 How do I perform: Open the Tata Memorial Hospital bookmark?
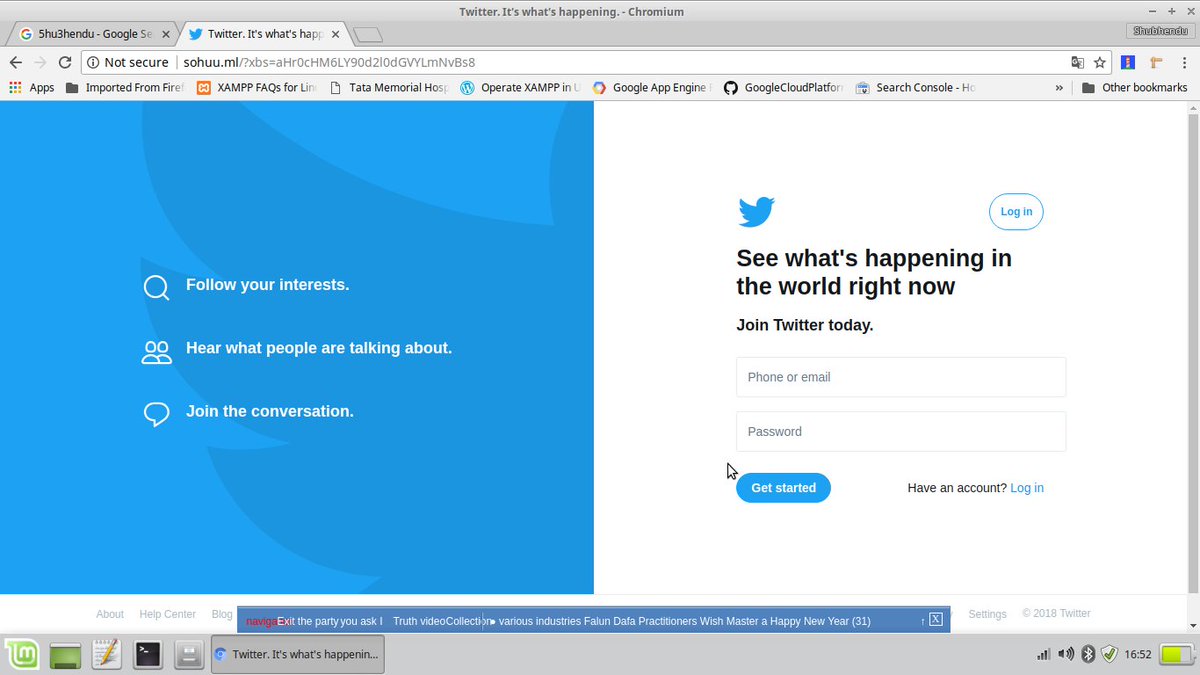[x=388, y=88]
